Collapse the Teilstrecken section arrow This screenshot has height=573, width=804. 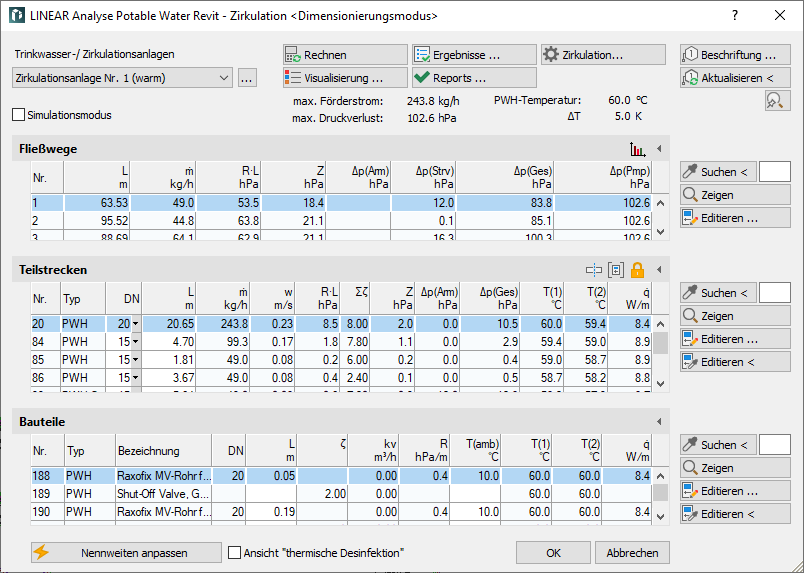pos(659,269)
